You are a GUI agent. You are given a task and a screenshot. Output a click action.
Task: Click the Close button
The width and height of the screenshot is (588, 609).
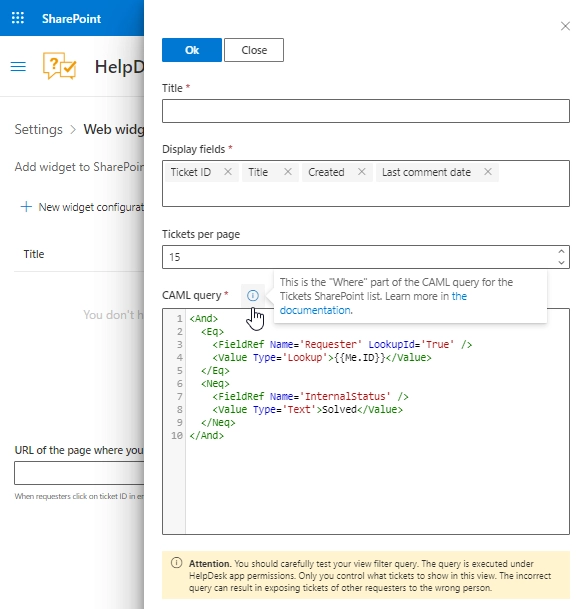(x=254, y=50)
